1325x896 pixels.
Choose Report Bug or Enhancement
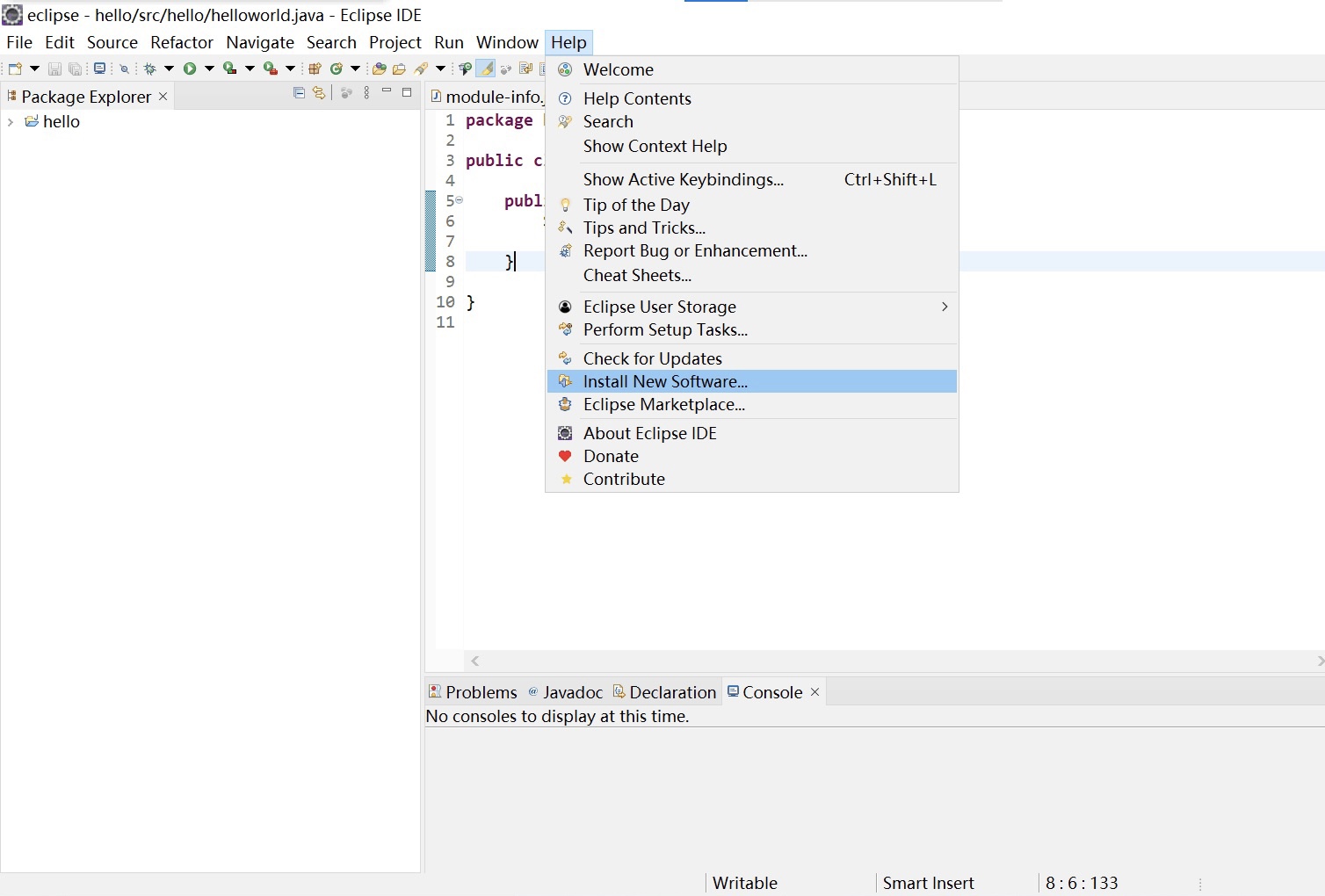[752, 250]
